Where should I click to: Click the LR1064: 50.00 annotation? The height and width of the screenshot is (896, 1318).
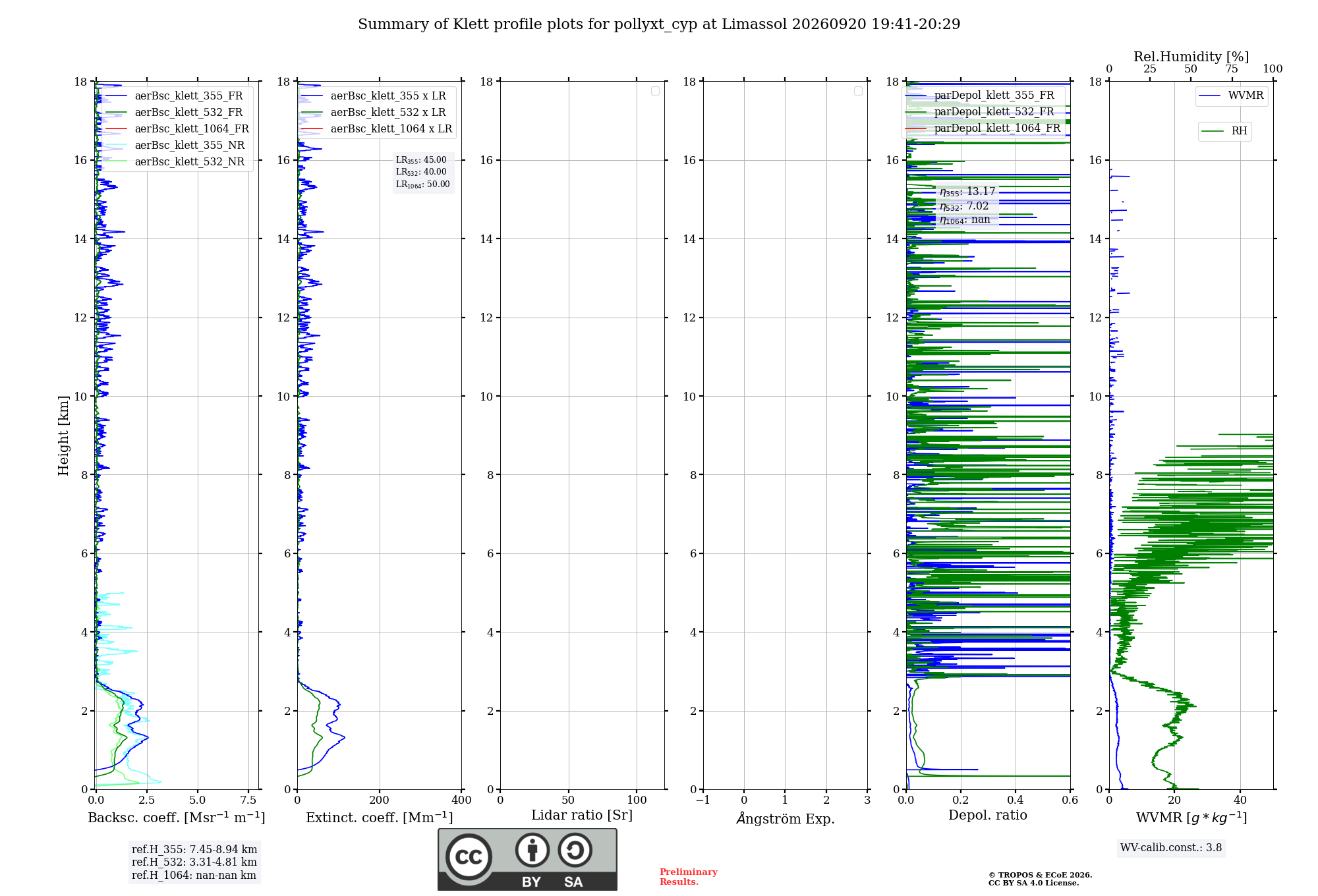point(422,184)
